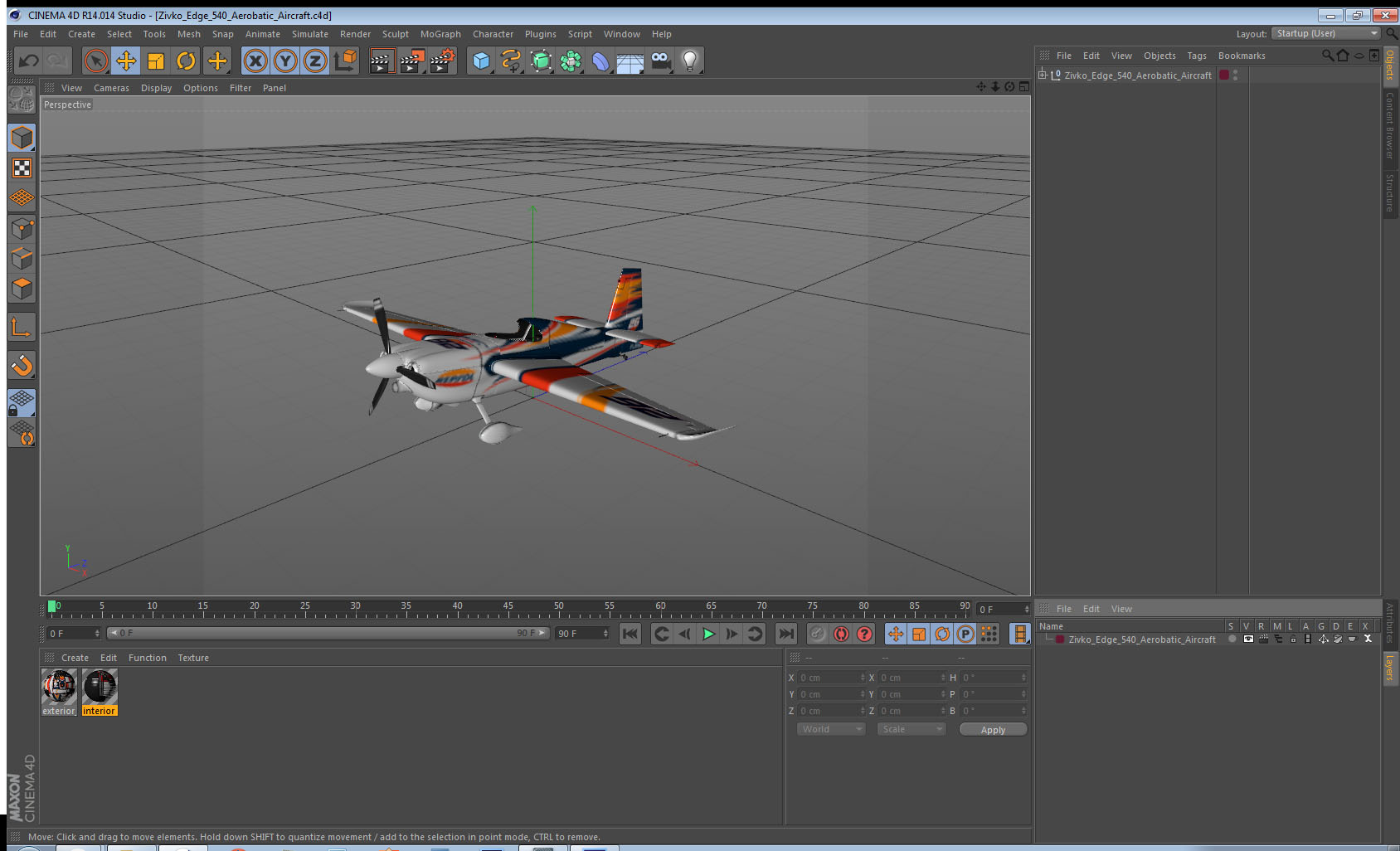Screen dimensions: 1400x851
Task: Add a Camera object
Action: click(660, 61)
